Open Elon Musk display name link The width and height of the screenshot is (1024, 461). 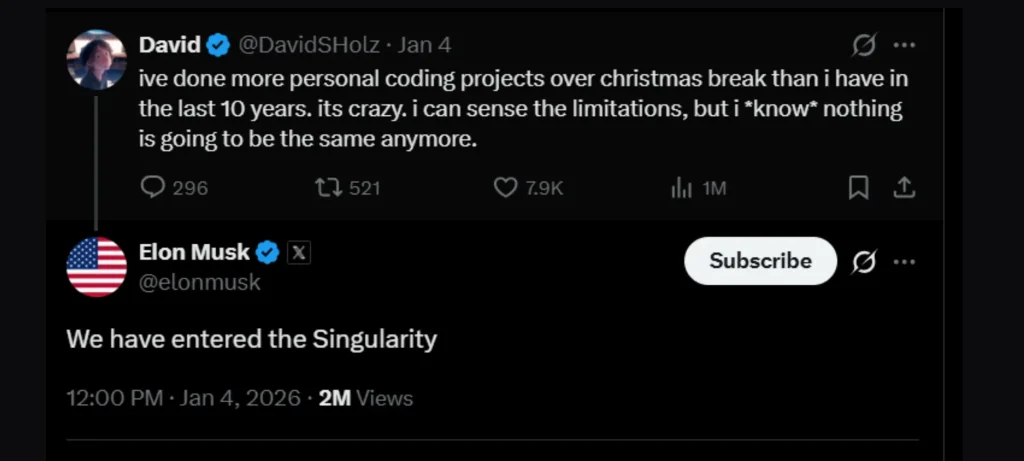194,253
